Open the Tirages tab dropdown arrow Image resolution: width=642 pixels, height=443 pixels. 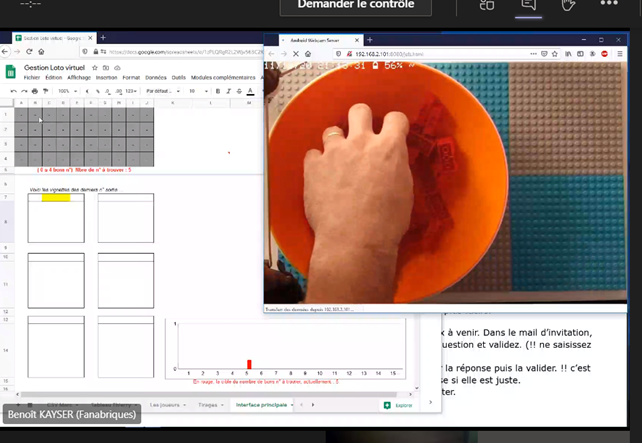[222, 405]
